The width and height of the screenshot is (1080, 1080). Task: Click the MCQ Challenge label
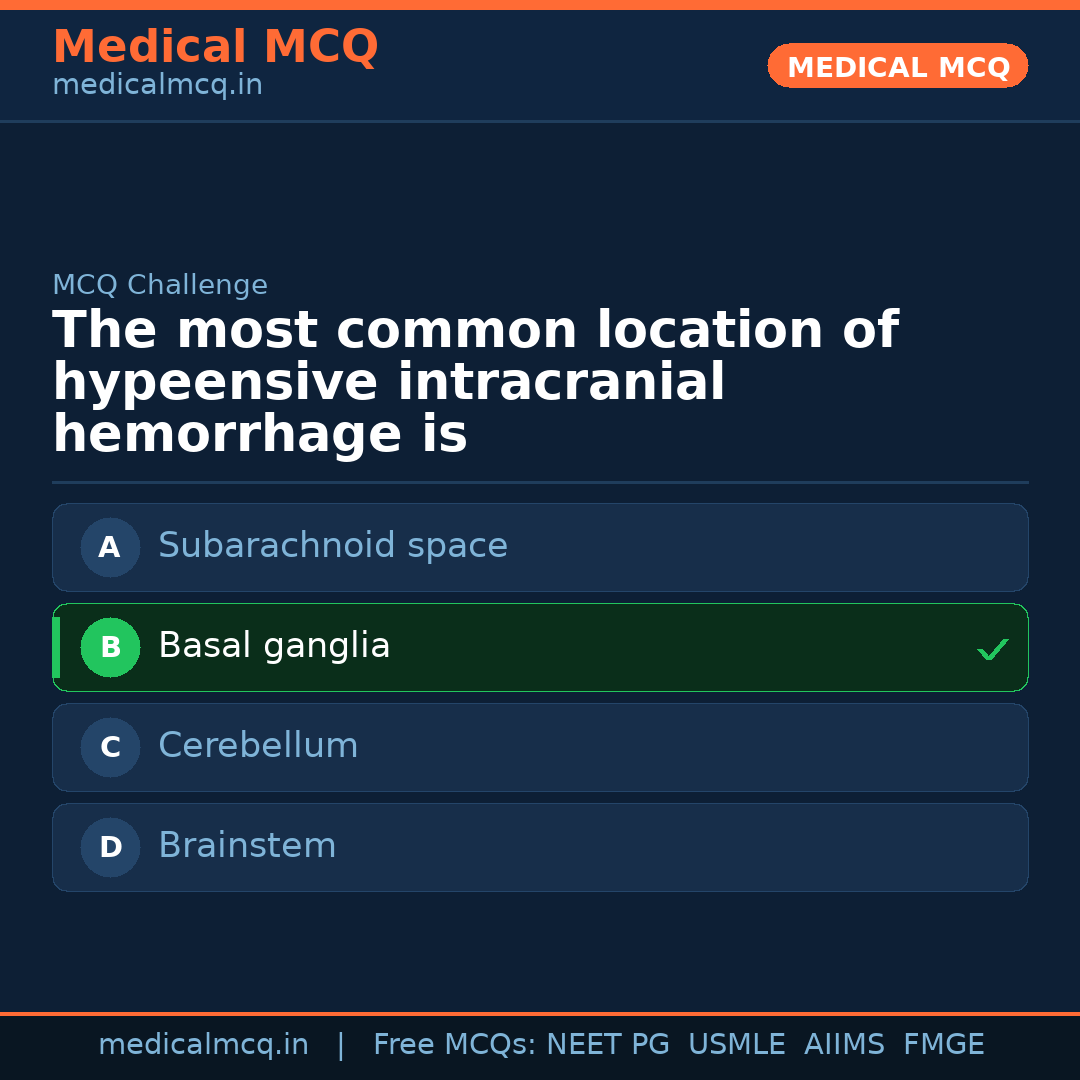coord(160,285)
